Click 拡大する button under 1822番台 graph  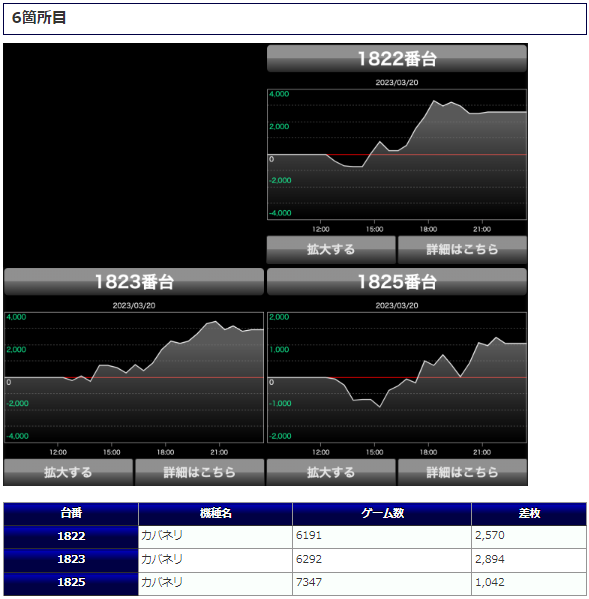(331, 249)
